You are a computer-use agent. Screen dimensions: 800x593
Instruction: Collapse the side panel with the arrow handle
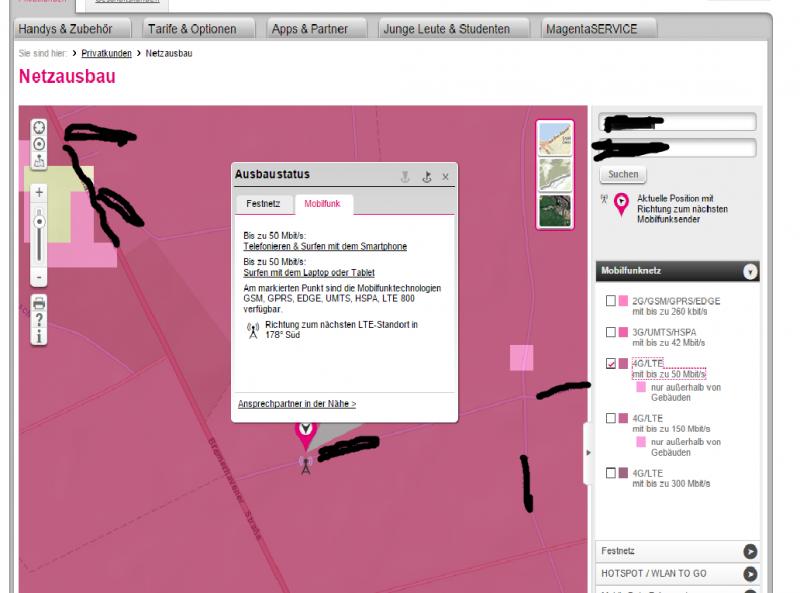588,453
